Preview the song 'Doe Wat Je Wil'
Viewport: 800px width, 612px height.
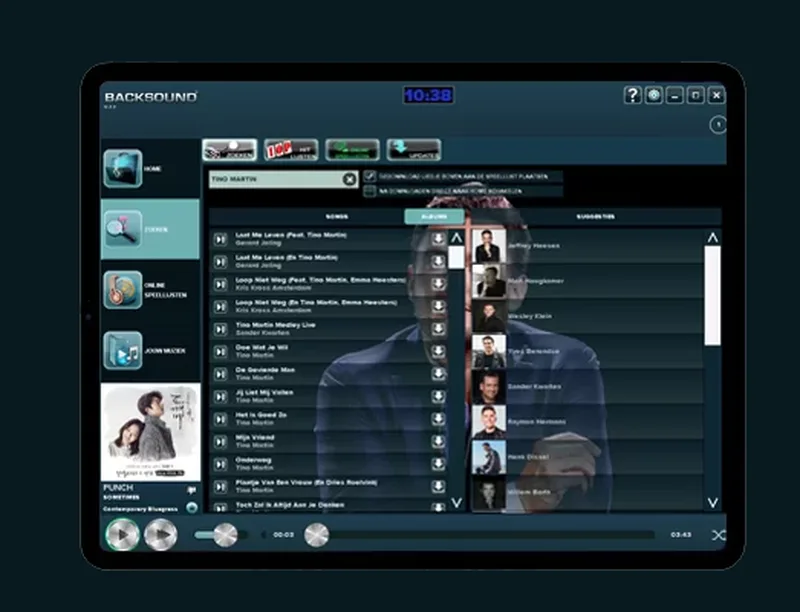coord(220,351)
